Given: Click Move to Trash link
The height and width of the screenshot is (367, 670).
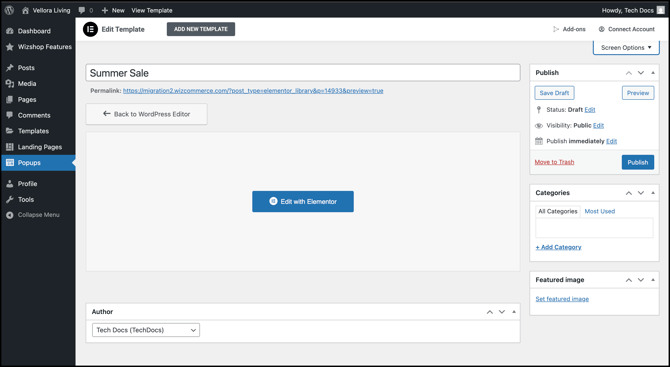Looking at the screenshot, I should [554, 162].
